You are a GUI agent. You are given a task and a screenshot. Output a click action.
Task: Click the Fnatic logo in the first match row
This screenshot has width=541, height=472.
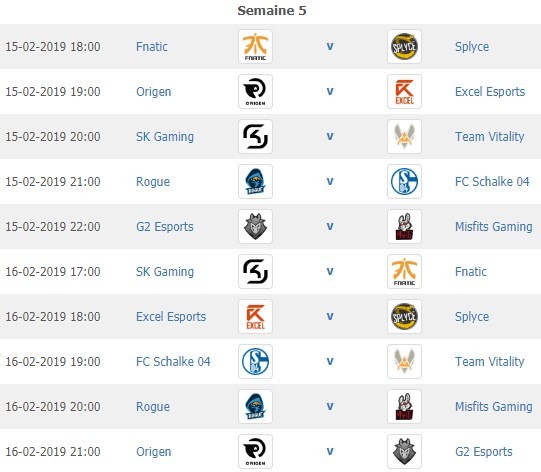255,47
